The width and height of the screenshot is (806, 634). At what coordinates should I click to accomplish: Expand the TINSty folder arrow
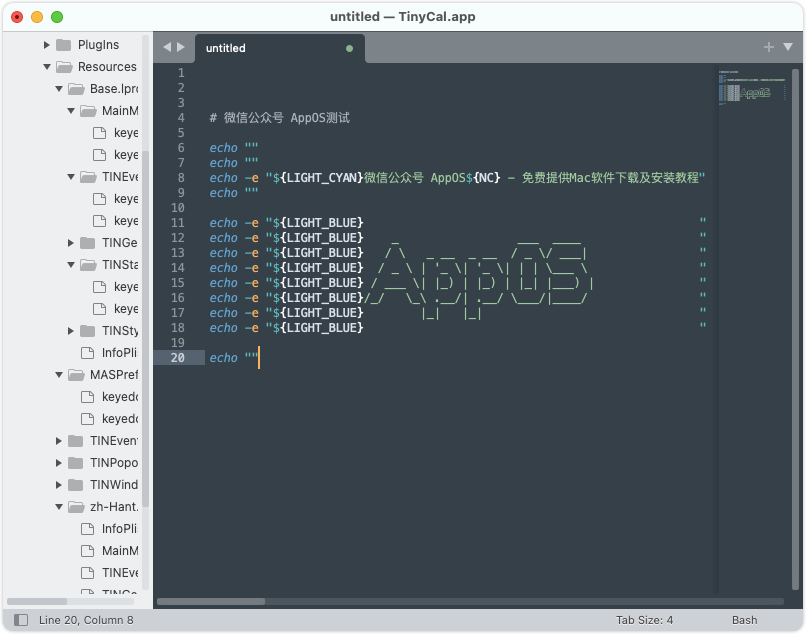point(71,331)
